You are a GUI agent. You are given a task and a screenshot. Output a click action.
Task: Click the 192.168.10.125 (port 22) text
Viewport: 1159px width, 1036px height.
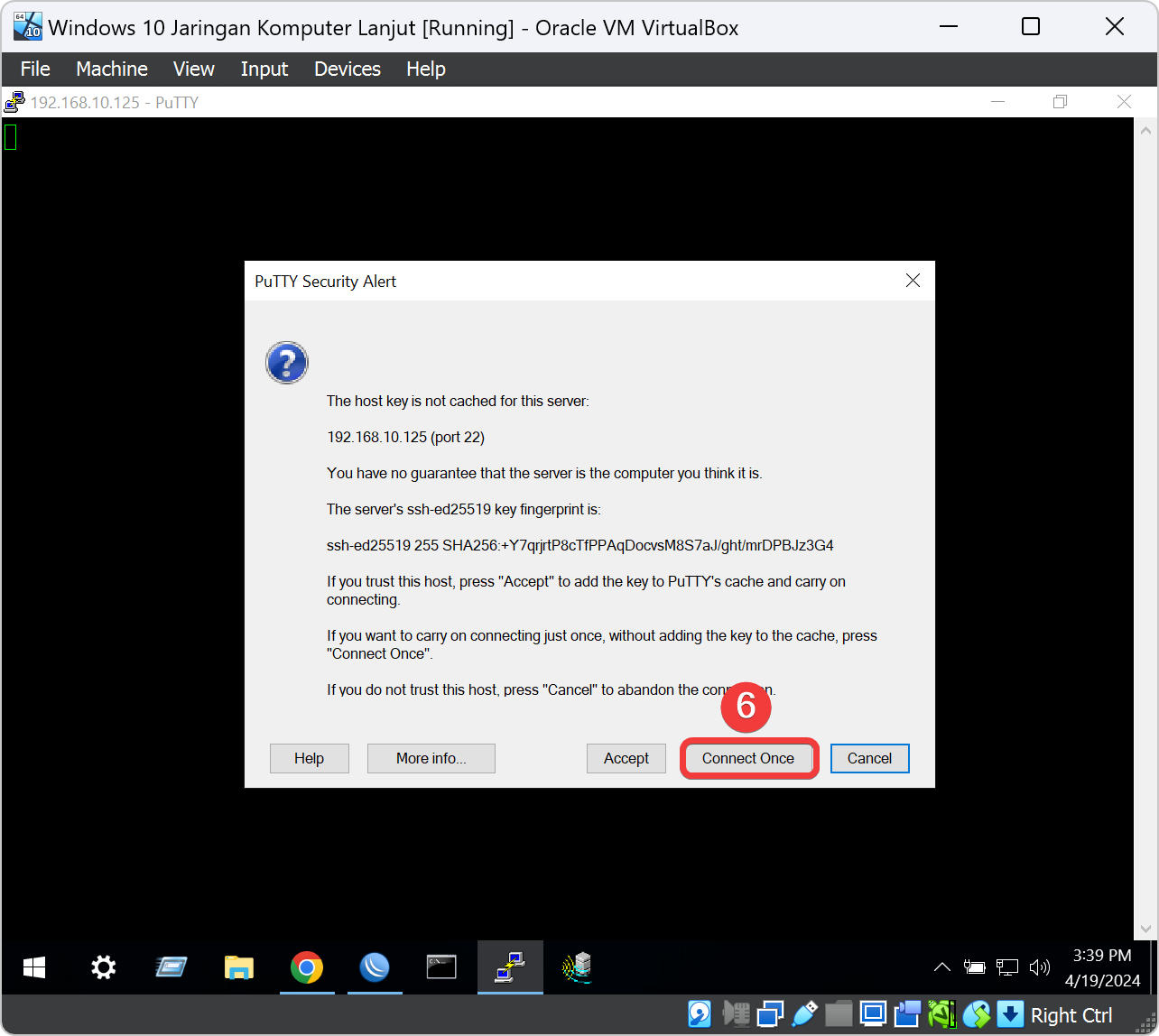405,437
